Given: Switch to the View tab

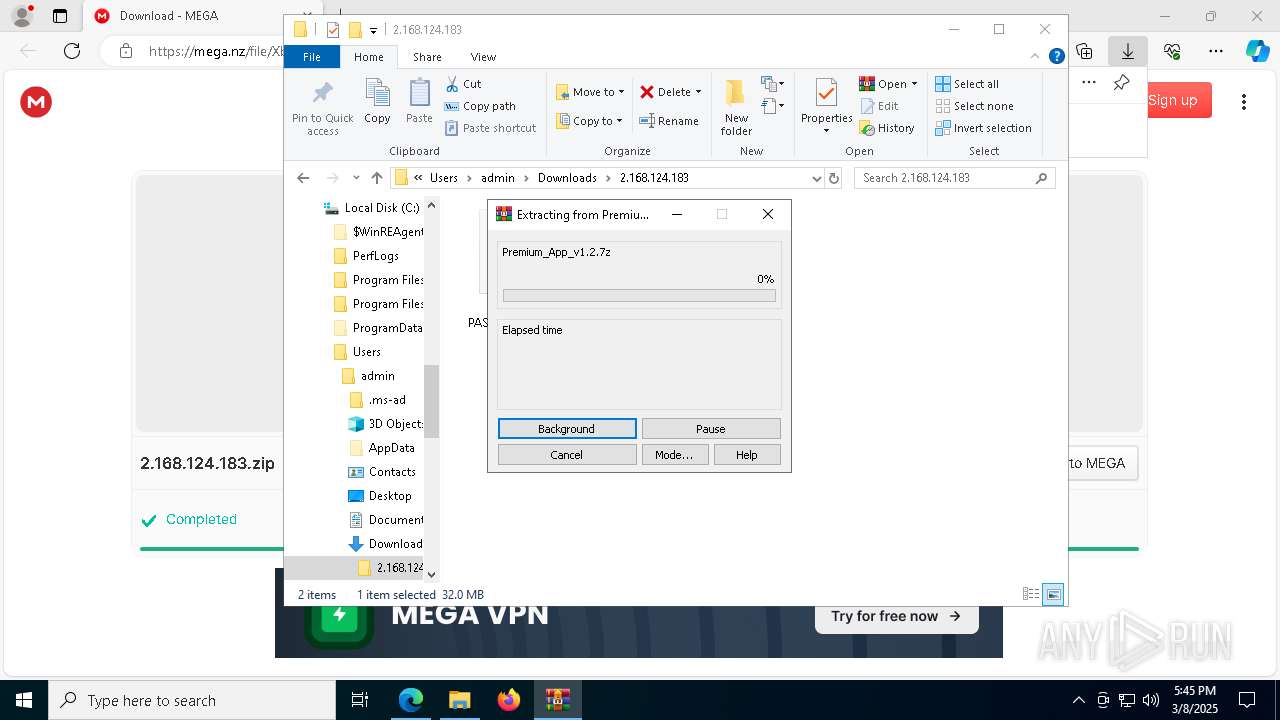Looking at the screenshot, I should click(x=483, y=57).
